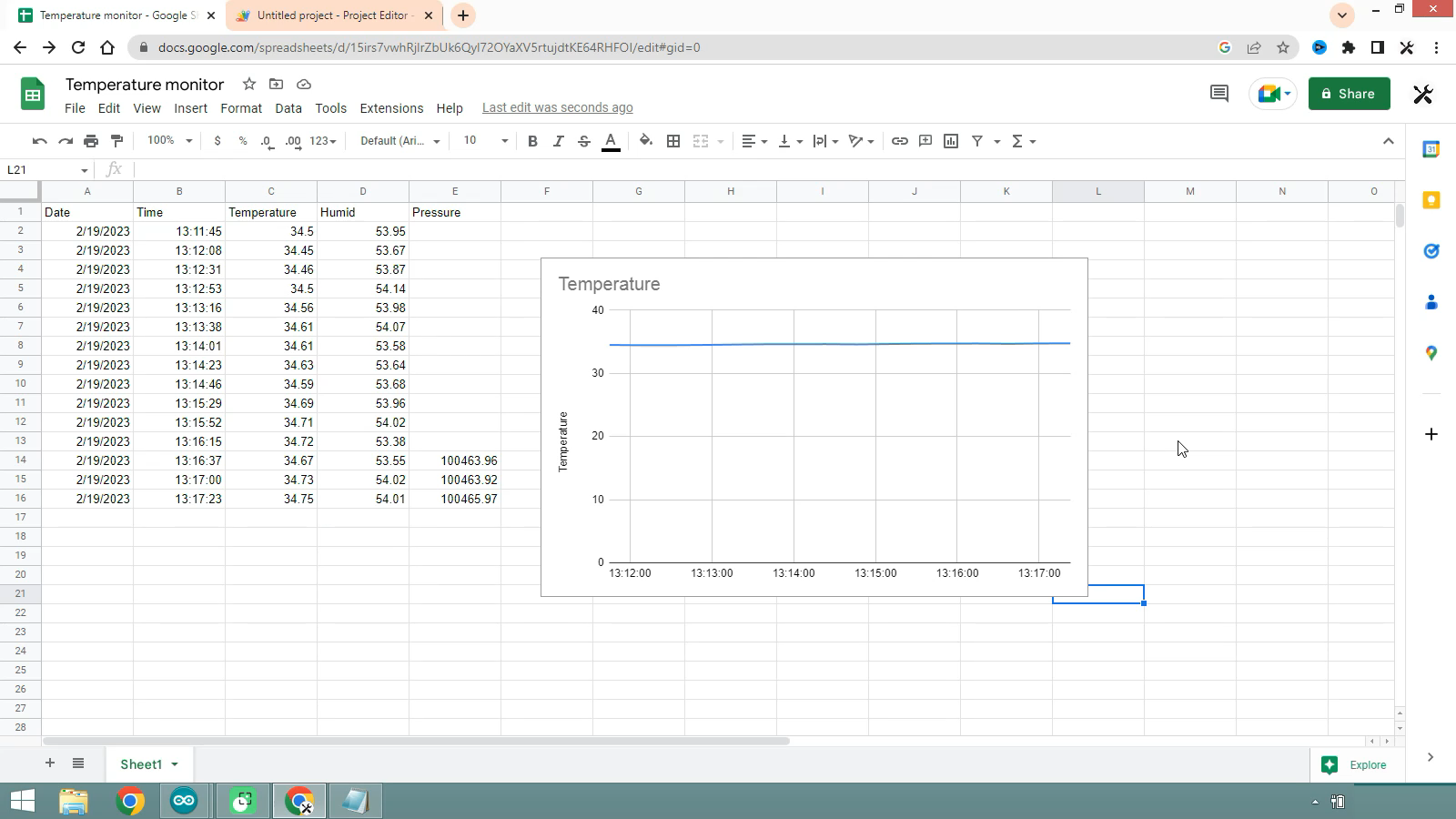
Task: Open the fill color picker
Action: tap(646, 141)
